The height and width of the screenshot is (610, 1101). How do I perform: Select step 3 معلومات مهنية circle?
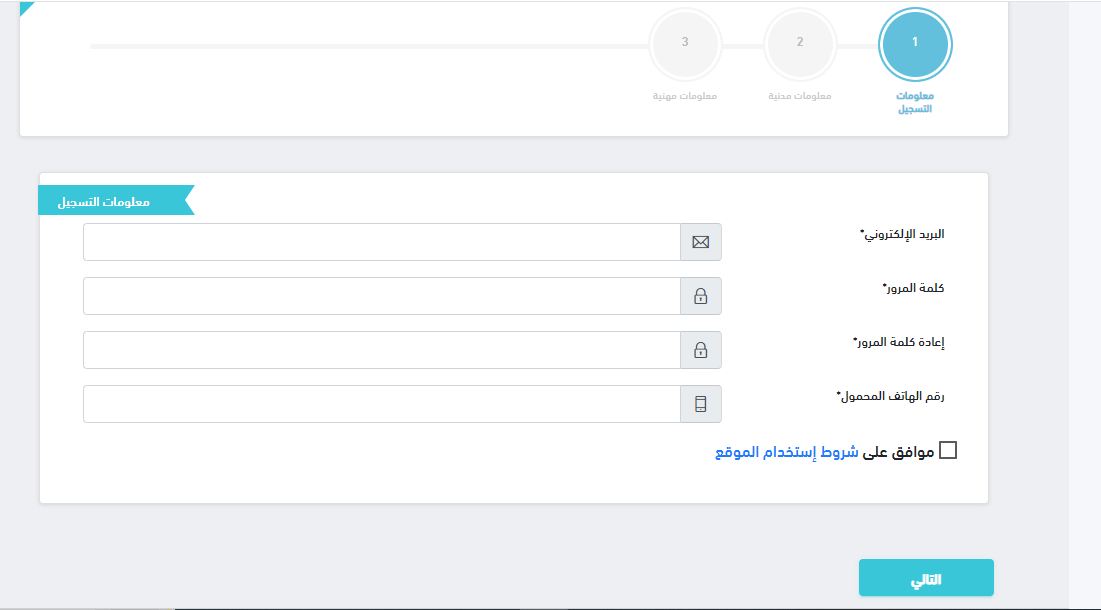pos(685,44)
